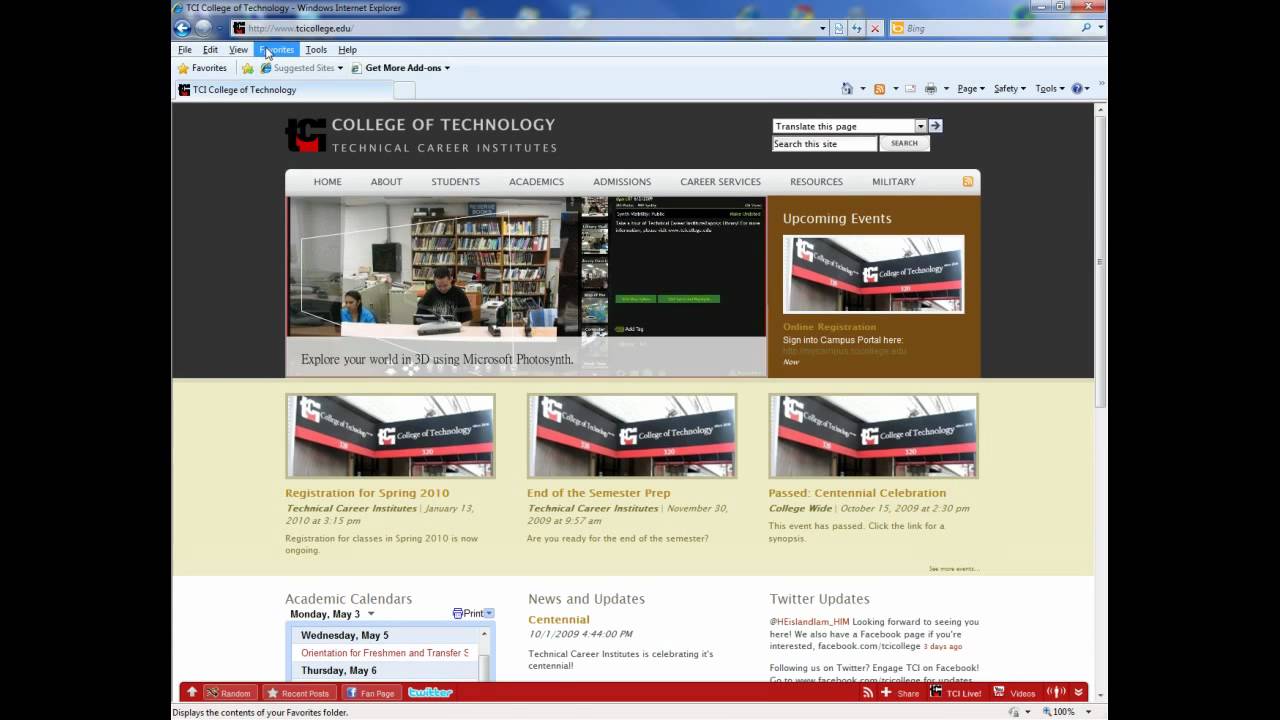1280x720 pixels.
Task: Click Orientation for Freshmen and Transfer calendar entry
Action: click(385, 653)
